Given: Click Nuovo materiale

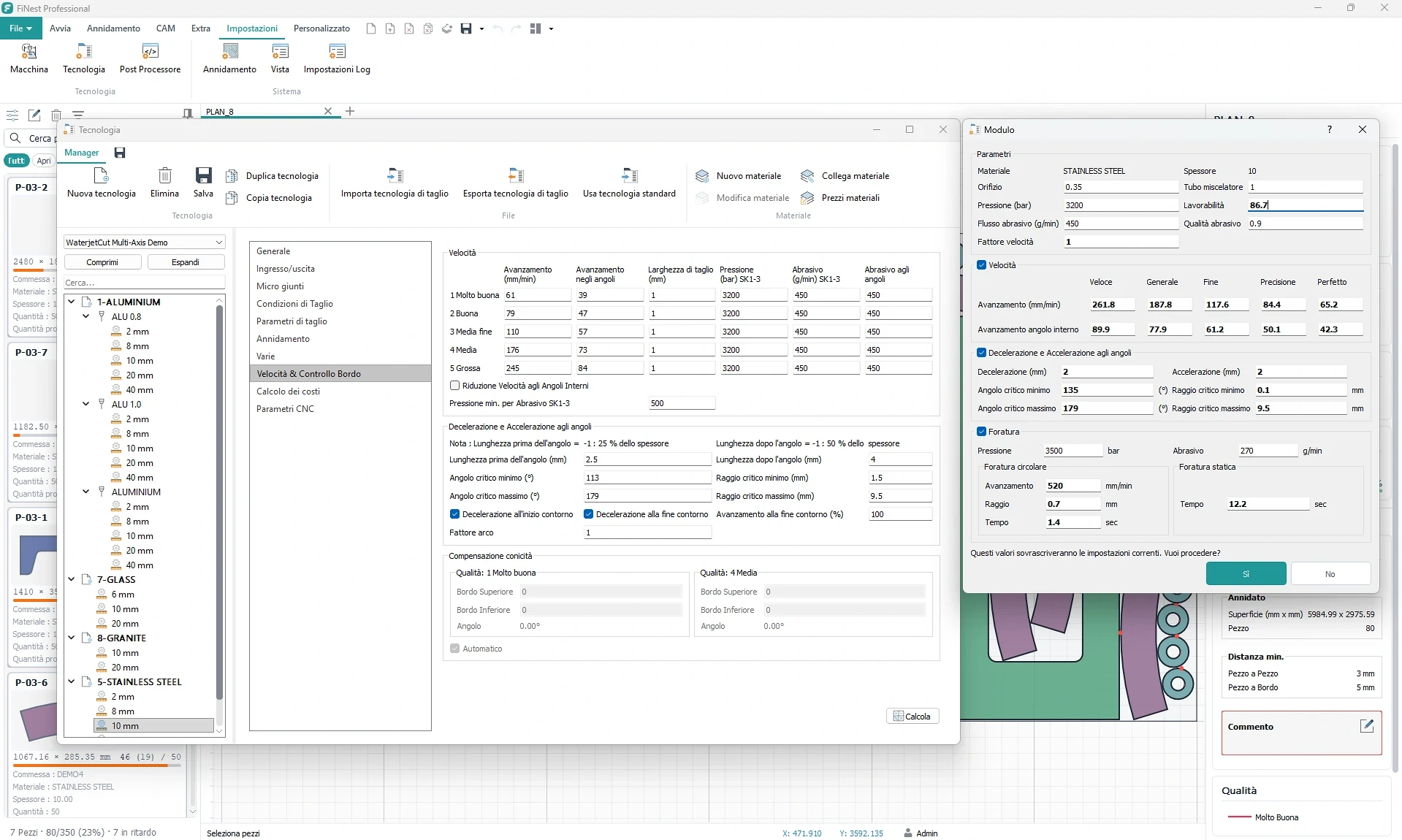Looking at the screenshot, I should [739, 176].
